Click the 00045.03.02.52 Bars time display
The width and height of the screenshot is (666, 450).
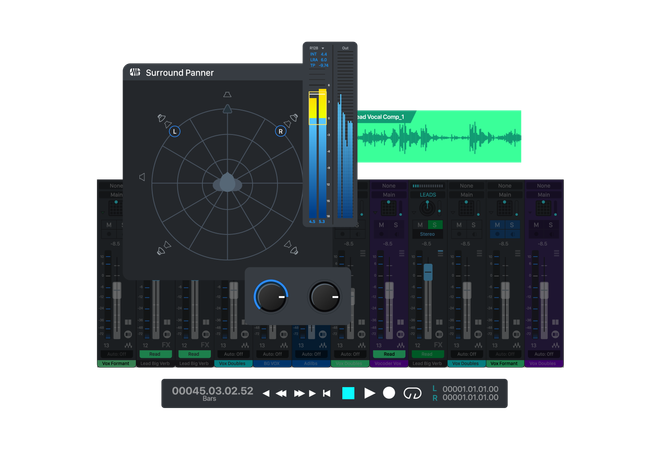(x=212, y=391)
